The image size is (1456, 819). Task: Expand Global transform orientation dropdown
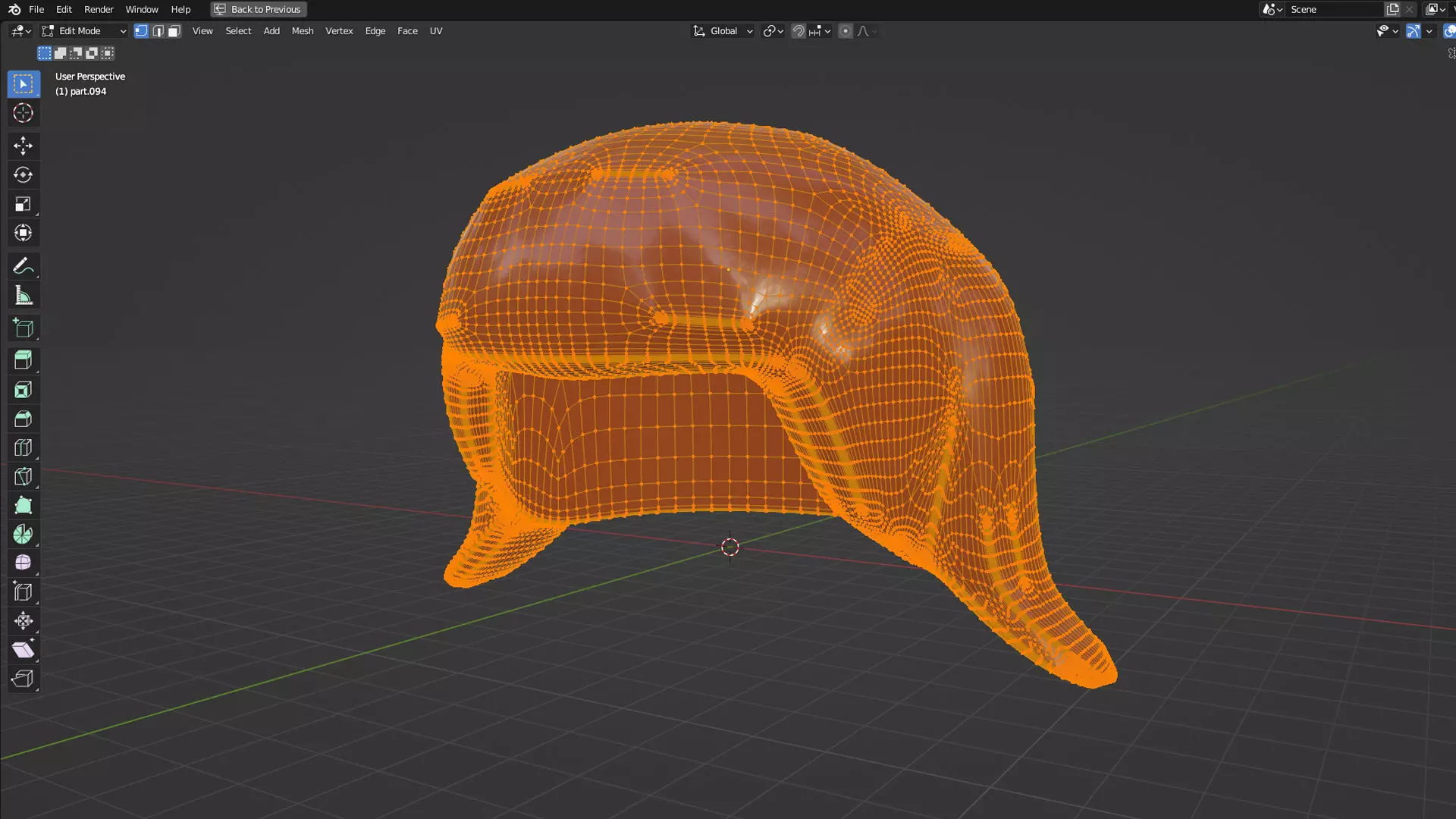[x=723, y=31]
